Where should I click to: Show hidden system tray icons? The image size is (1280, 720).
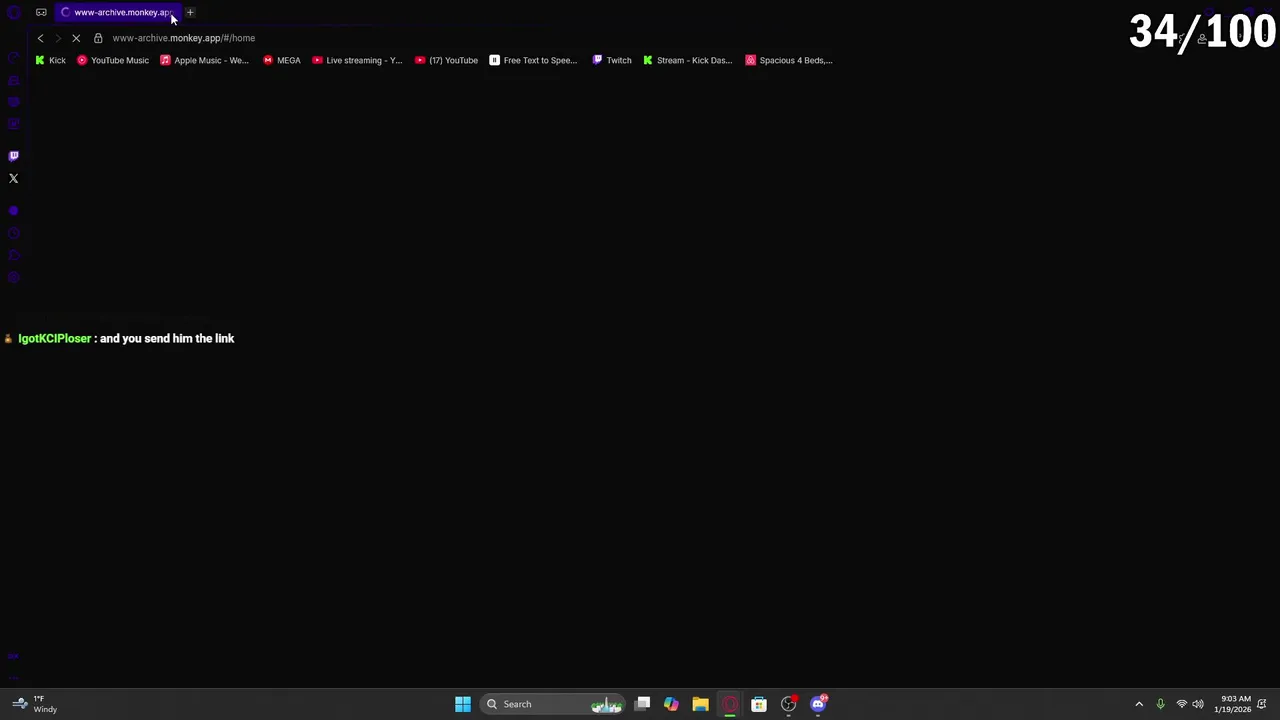(x=1139, y=704)
